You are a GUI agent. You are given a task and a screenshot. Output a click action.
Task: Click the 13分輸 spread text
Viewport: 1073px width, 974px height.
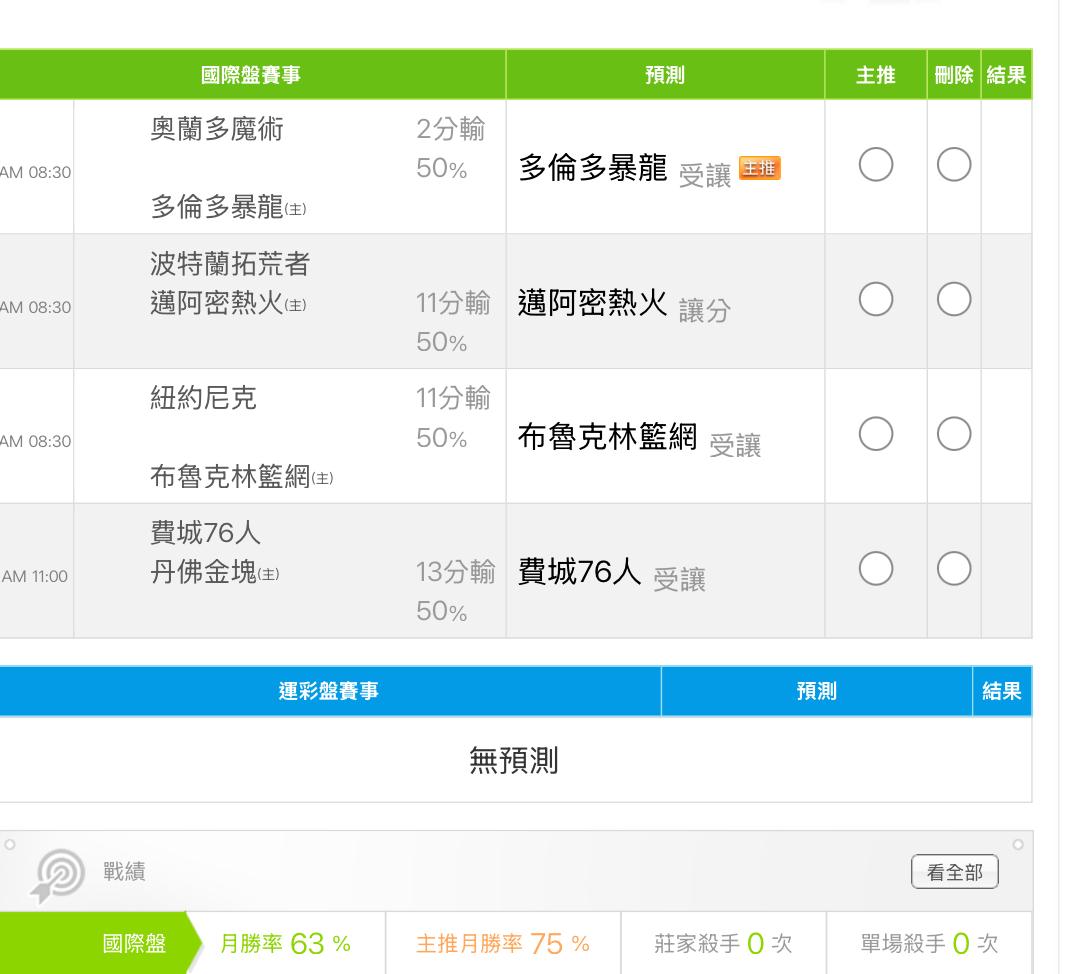[456, 572]
